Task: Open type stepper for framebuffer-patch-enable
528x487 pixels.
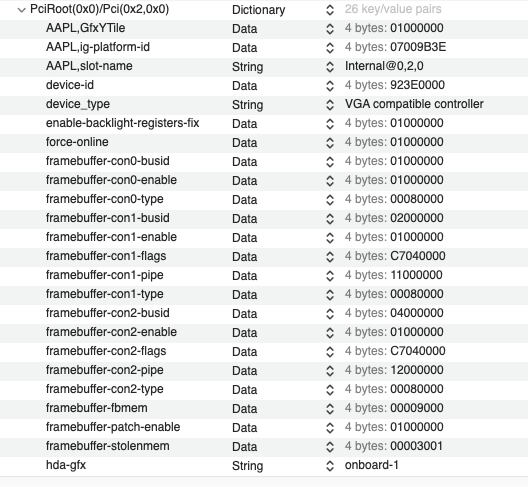Action: [x=330, y=428]
